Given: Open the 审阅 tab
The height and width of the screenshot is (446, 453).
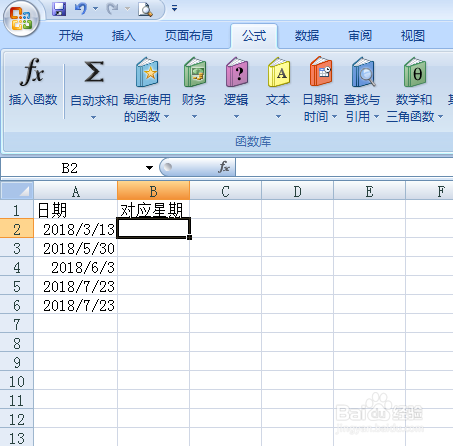Looking at the screenshot, I should (360, 35).
